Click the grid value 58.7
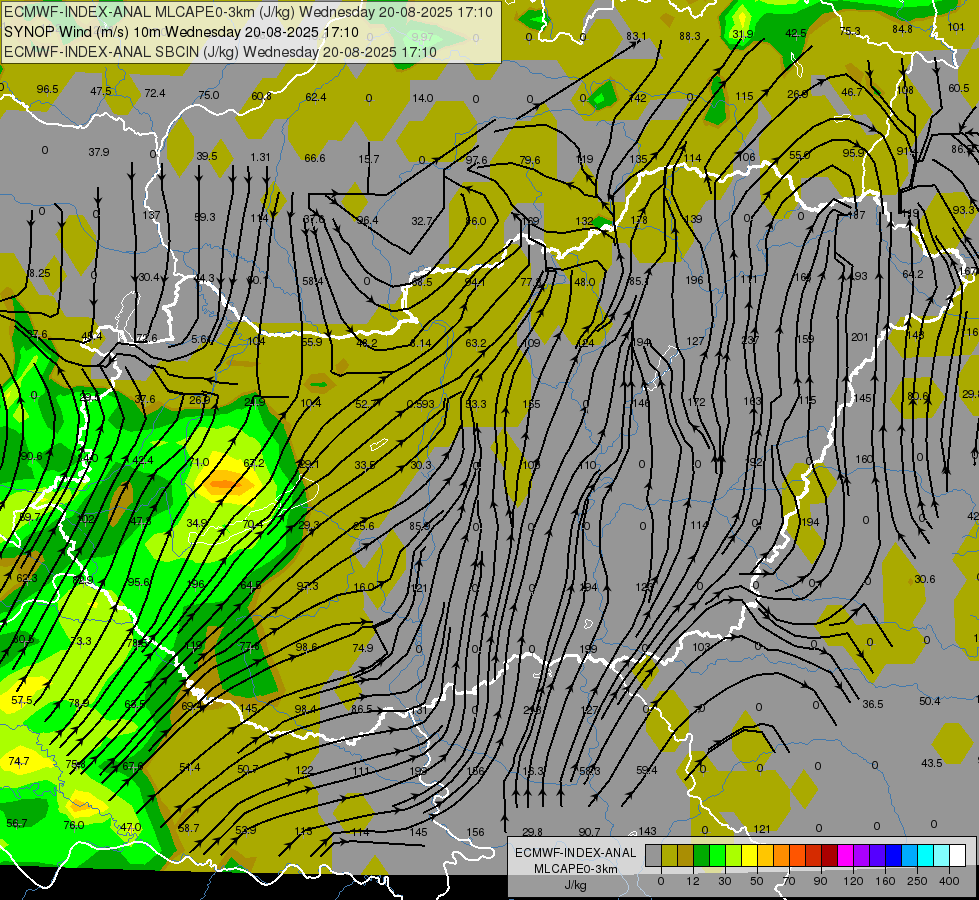Viewport: 979px width, 900px height. click(189, 828)
